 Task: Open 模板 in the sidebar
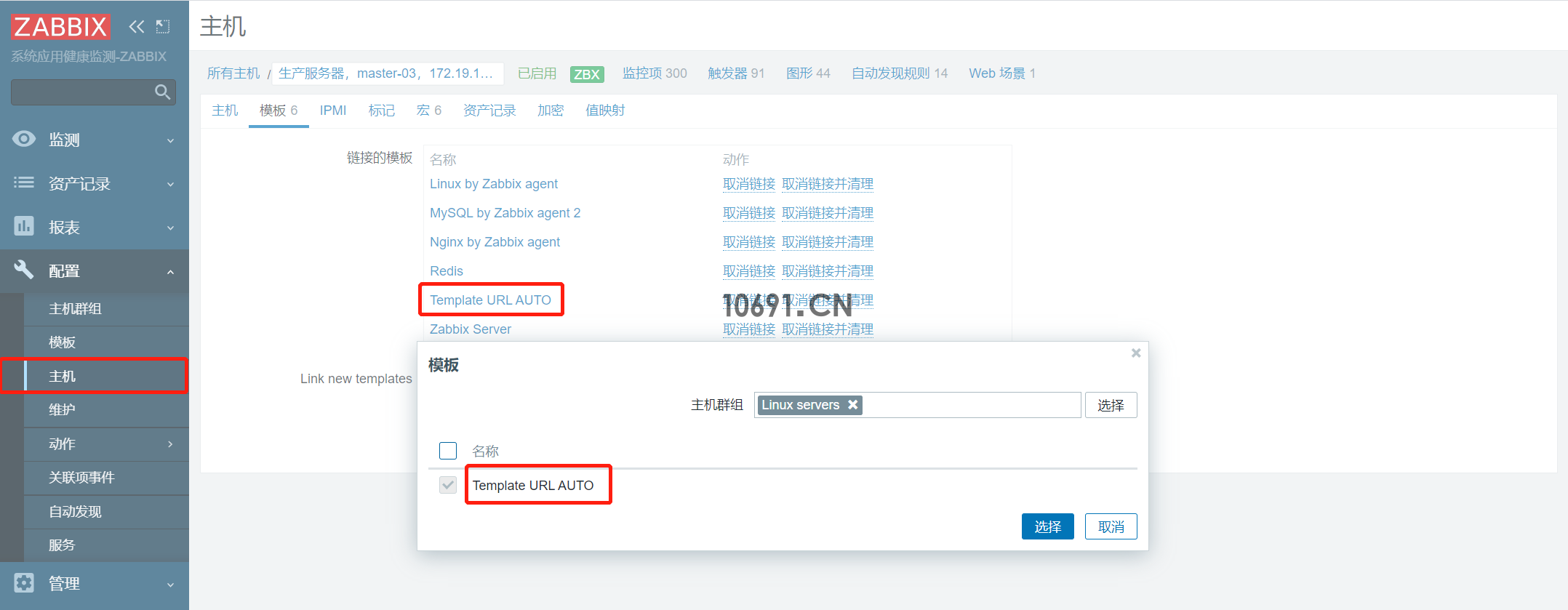pos(106,342)
